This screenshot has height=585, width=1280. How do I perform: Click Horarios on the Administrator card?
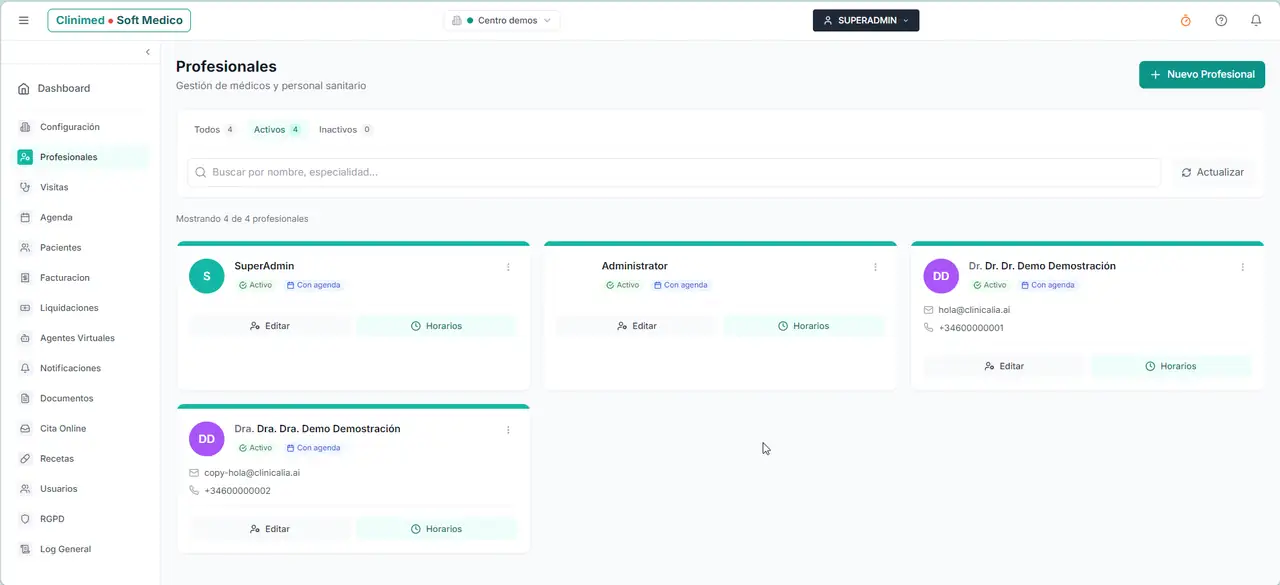click(x=804, y=326)
